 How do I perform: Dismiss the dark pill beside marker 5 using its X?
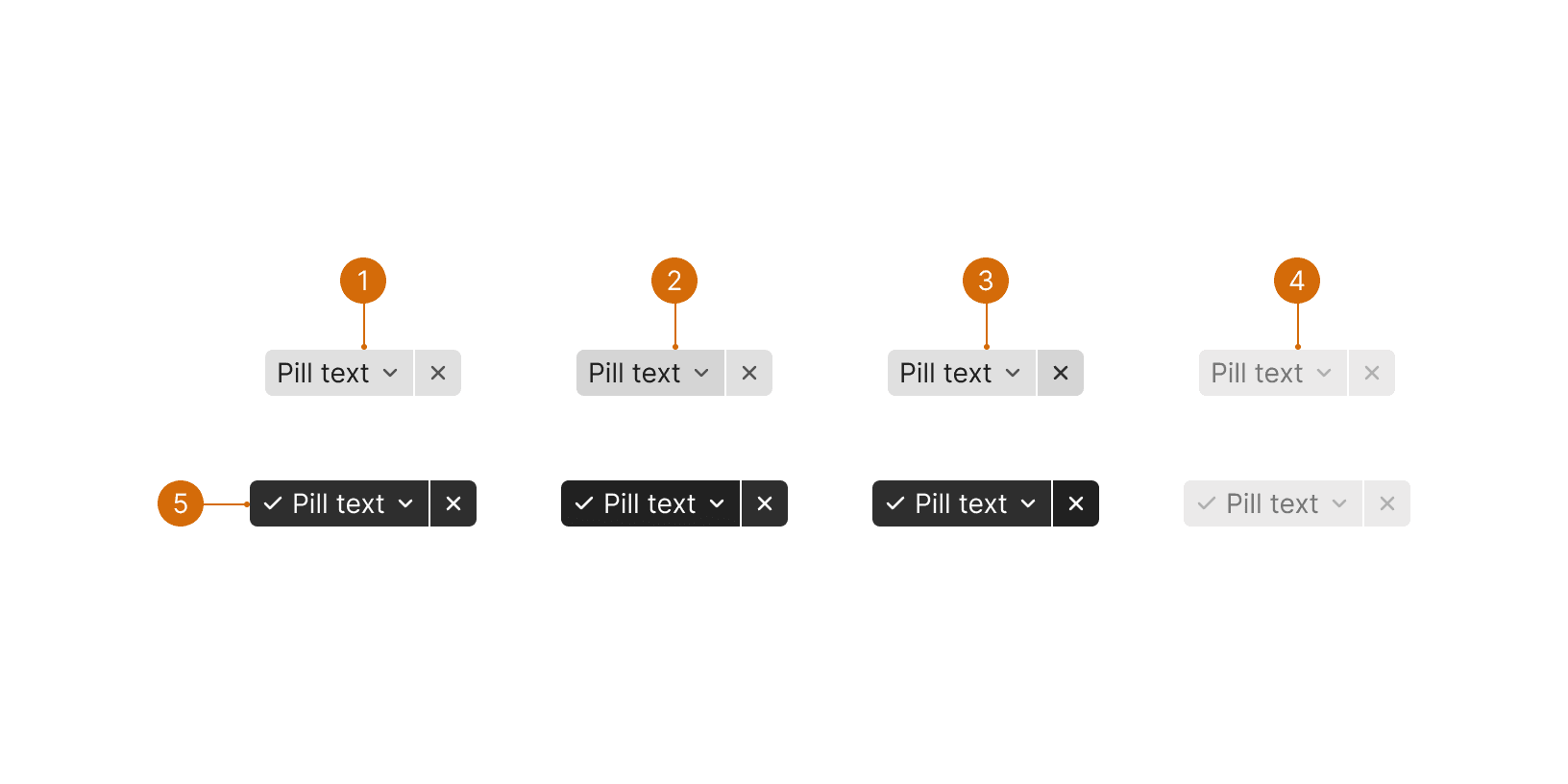tap(453, 503)
